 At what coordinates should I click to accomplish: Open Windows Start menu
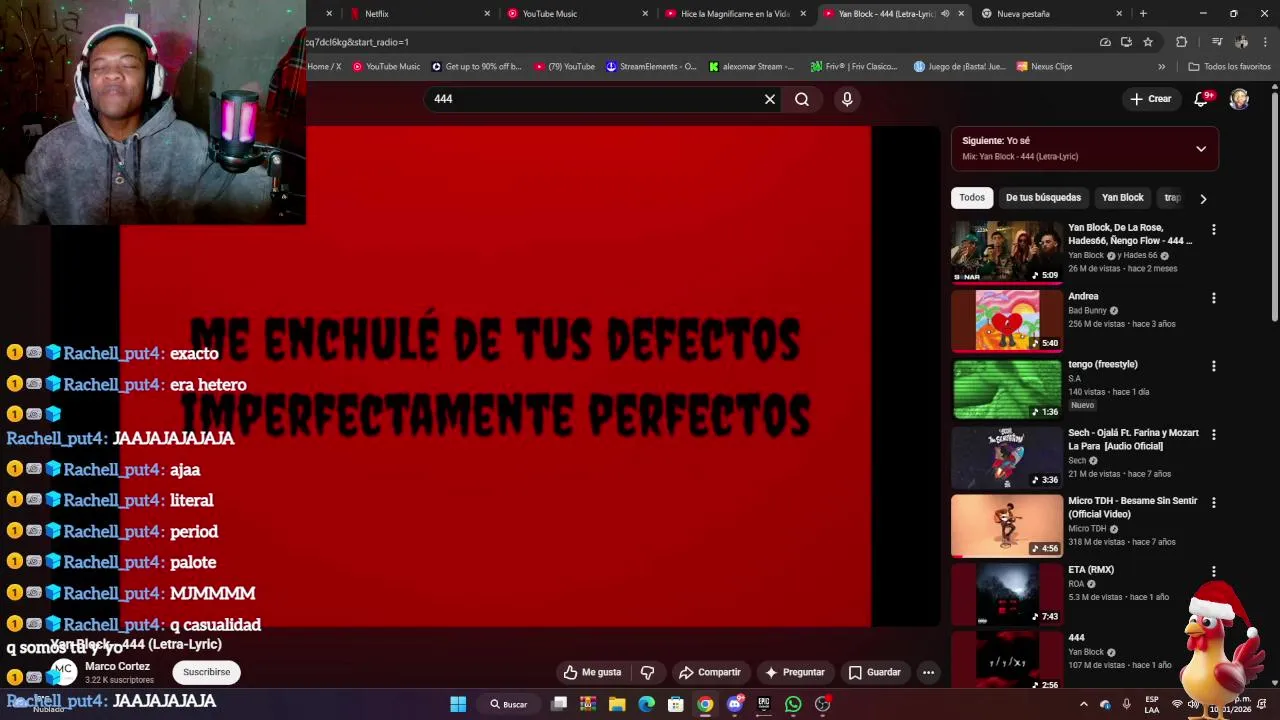[x=458, y=704]
